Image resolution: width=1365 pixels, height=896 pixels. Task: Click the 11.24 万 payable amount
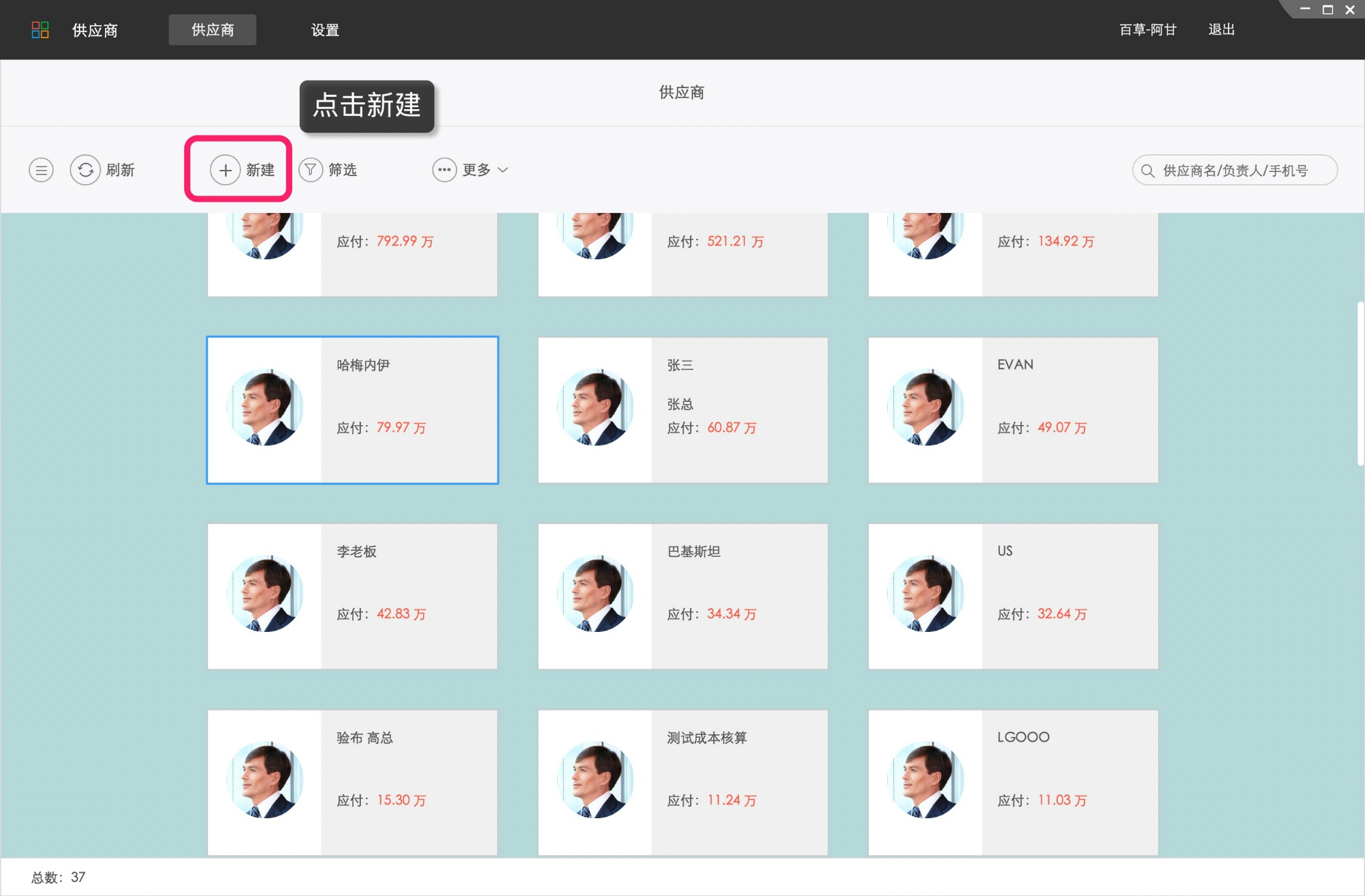pyautogui.click(x=732, y=800)
